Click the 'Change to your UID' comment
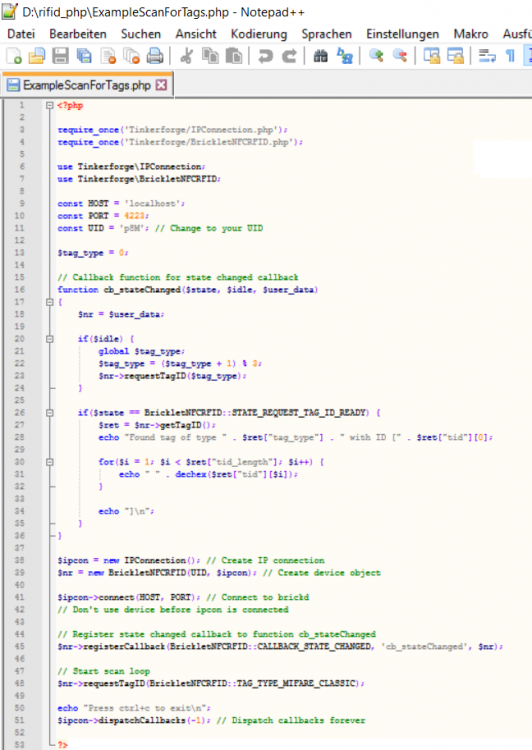Viewport: 532px width, 750px height. (x=209, y=228)
